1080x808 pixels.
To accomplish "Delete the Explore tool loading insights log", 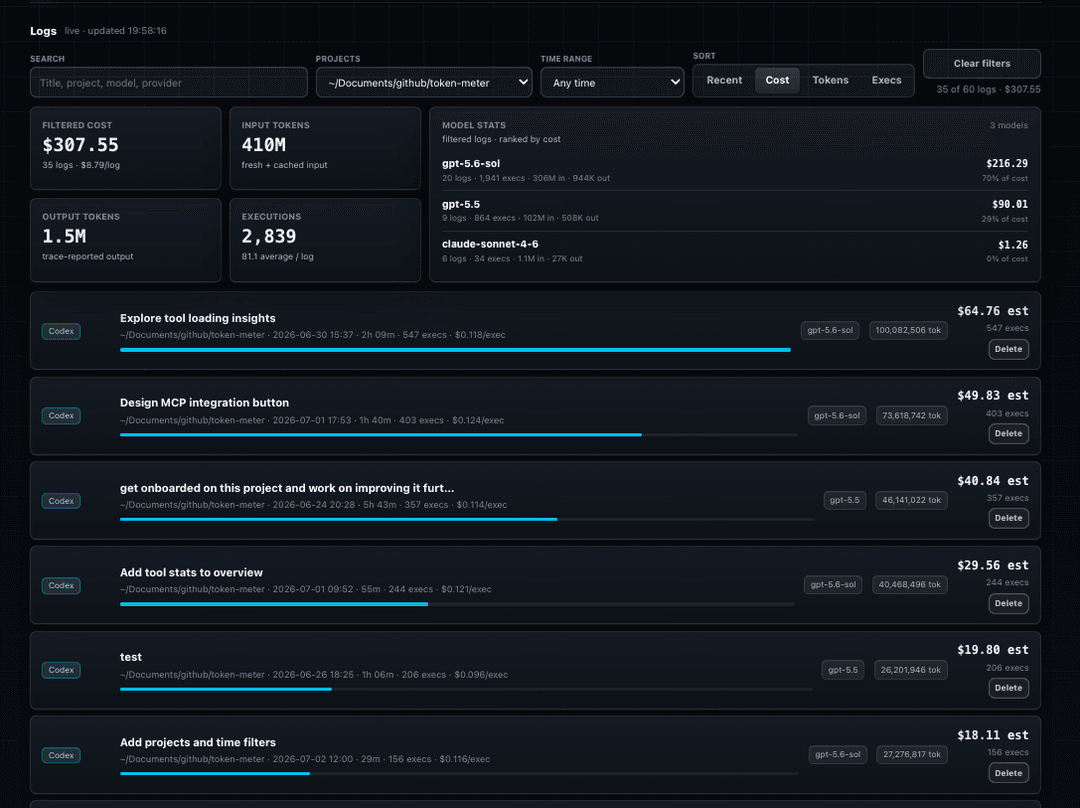I will point(1008,349).
